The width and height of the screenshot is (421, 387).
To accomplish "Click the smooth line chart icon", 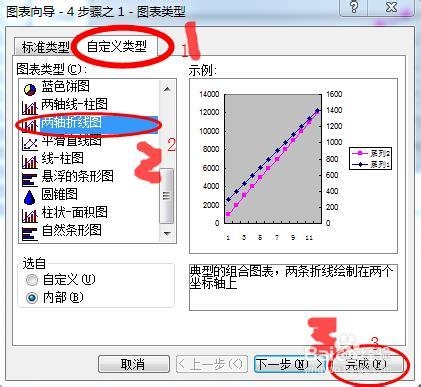I will click(30, 143).
